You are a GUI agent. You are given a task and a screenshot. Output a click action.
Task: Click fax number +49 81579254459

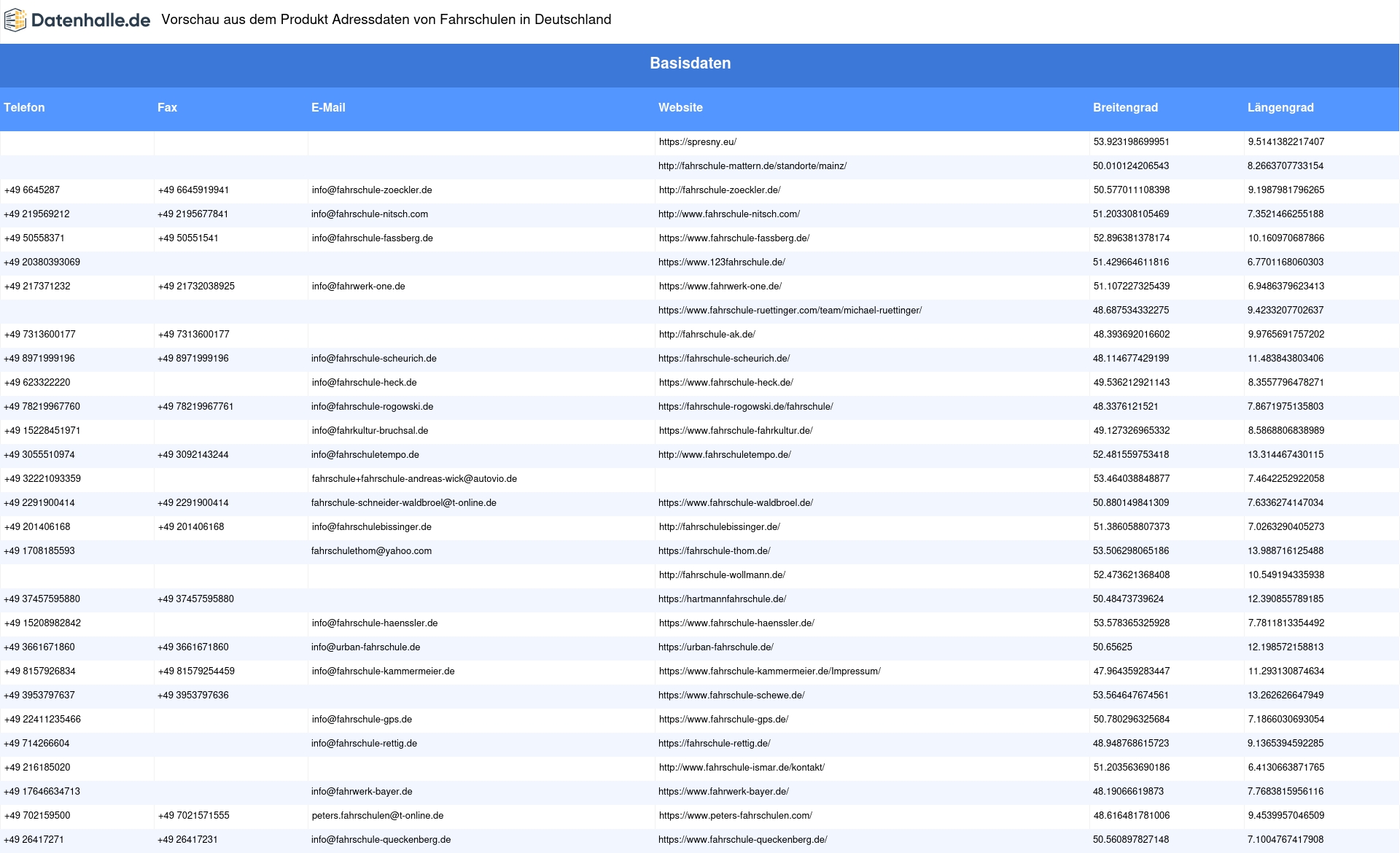tap(196, 671)
